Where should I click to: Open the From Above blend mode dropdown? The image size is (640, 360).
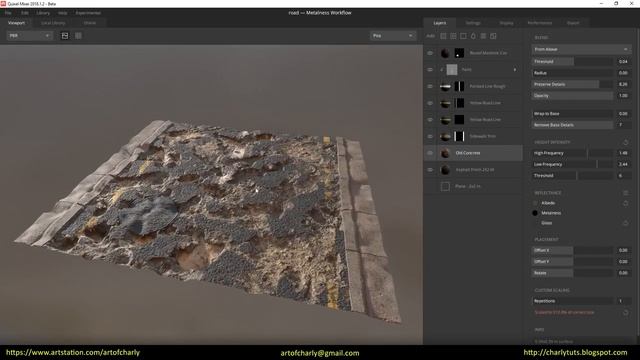tap(581, 49)
